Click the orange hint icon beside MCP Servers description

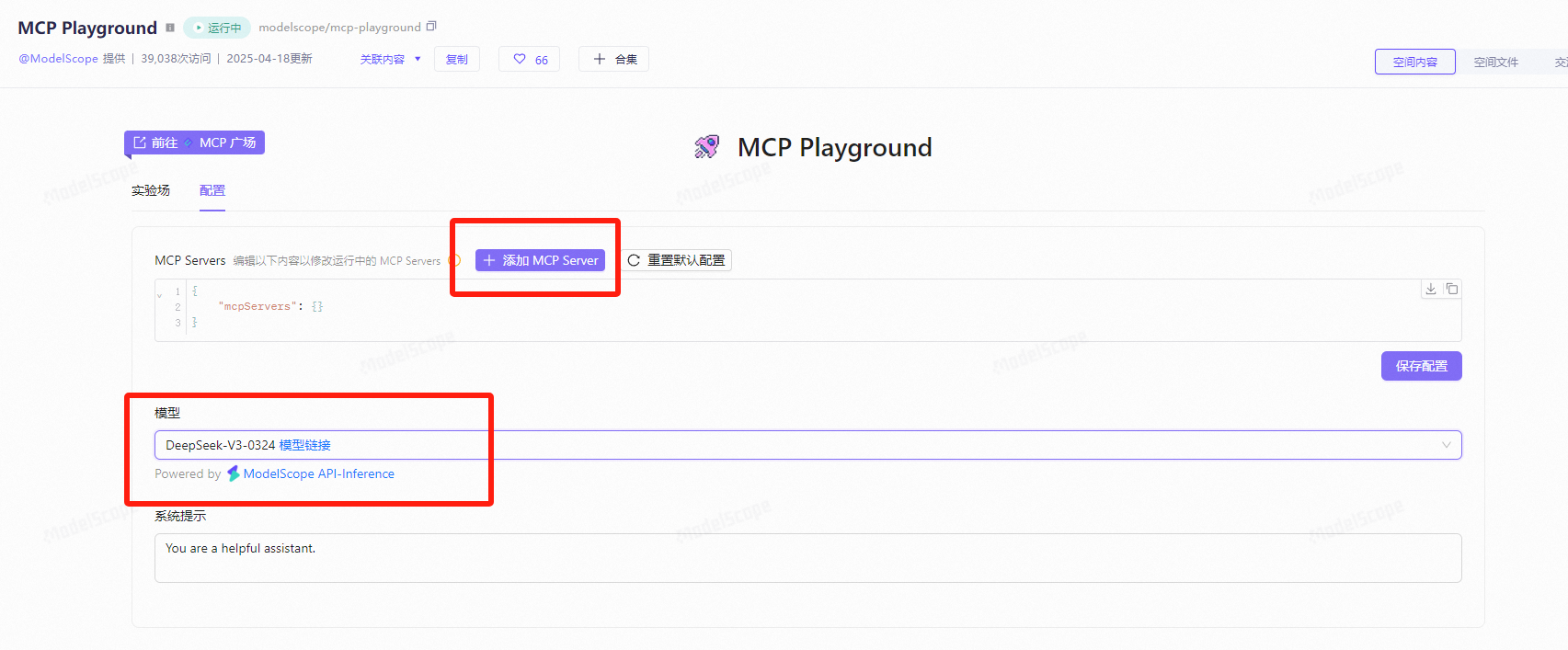click(454, 260)
